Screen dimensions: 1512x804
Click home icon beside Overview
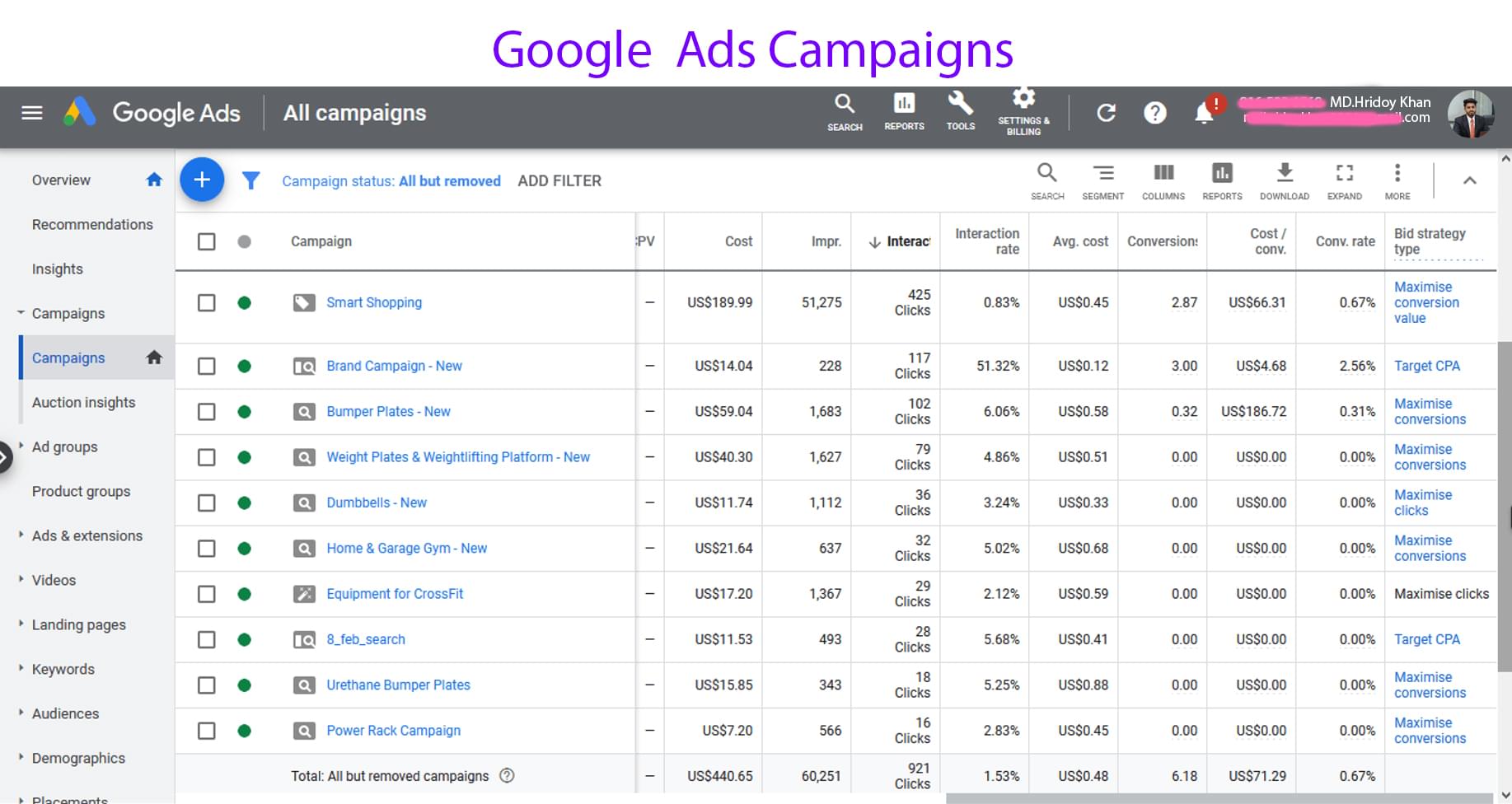coord(154,180)
